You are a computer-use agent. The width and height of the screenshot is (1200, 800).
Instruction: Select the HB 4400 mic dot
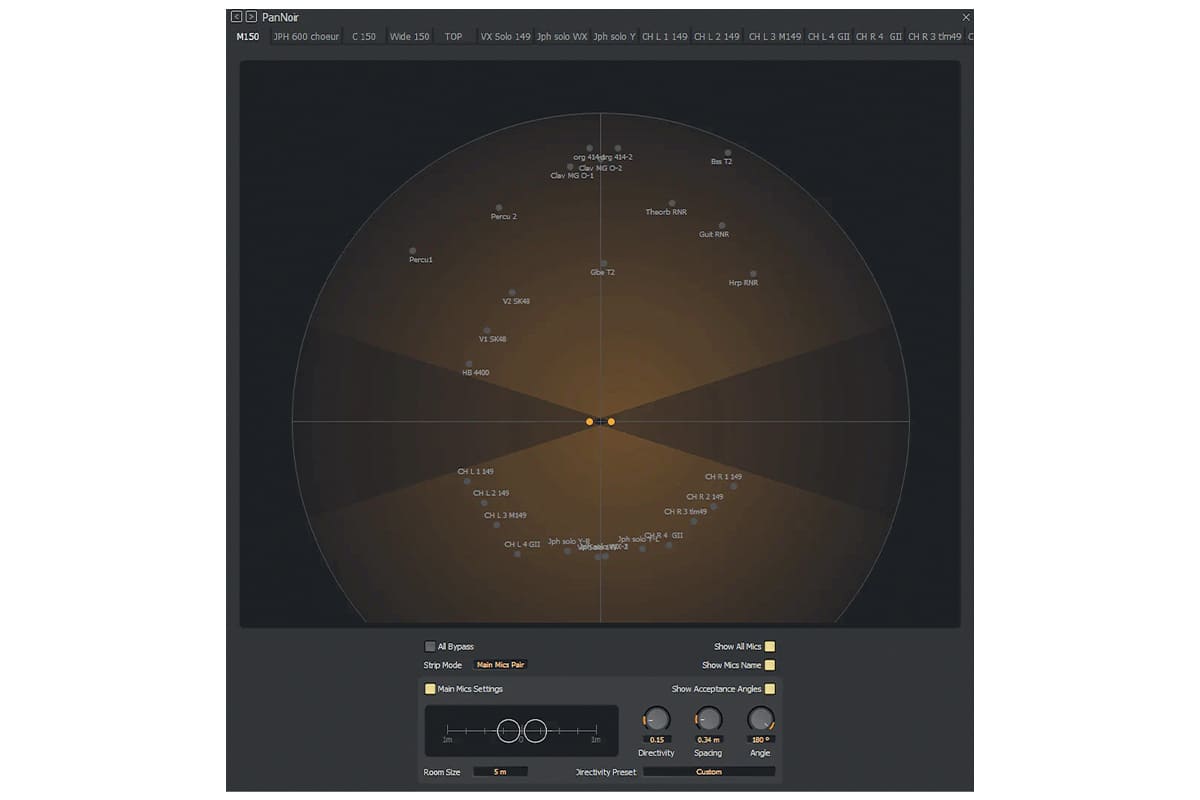click(x=469, y=364)
